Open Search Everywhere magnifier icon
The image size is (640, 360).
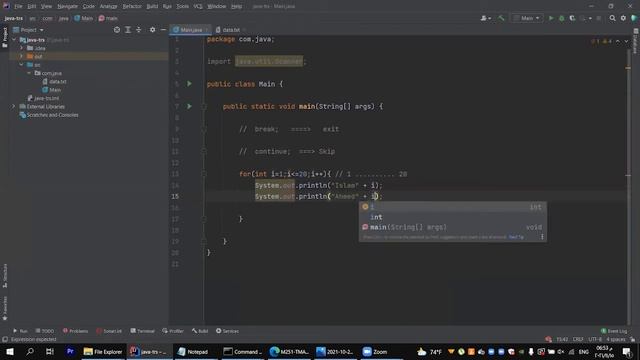point(612,18)
